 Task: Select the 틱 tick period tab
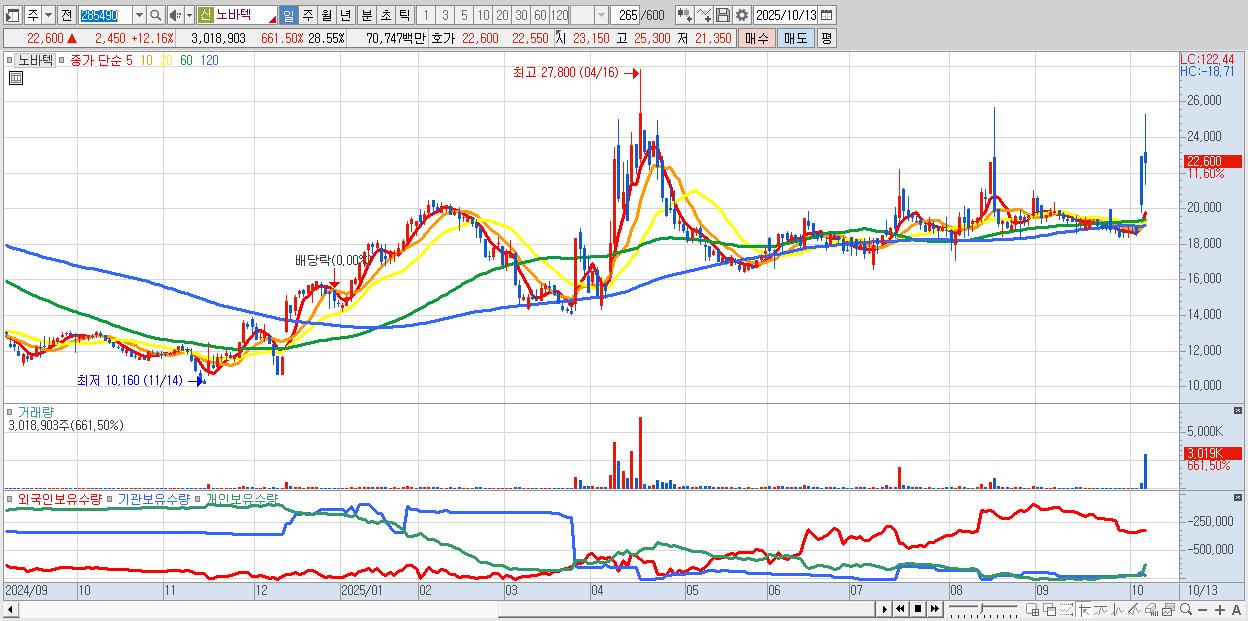[405, 15]
